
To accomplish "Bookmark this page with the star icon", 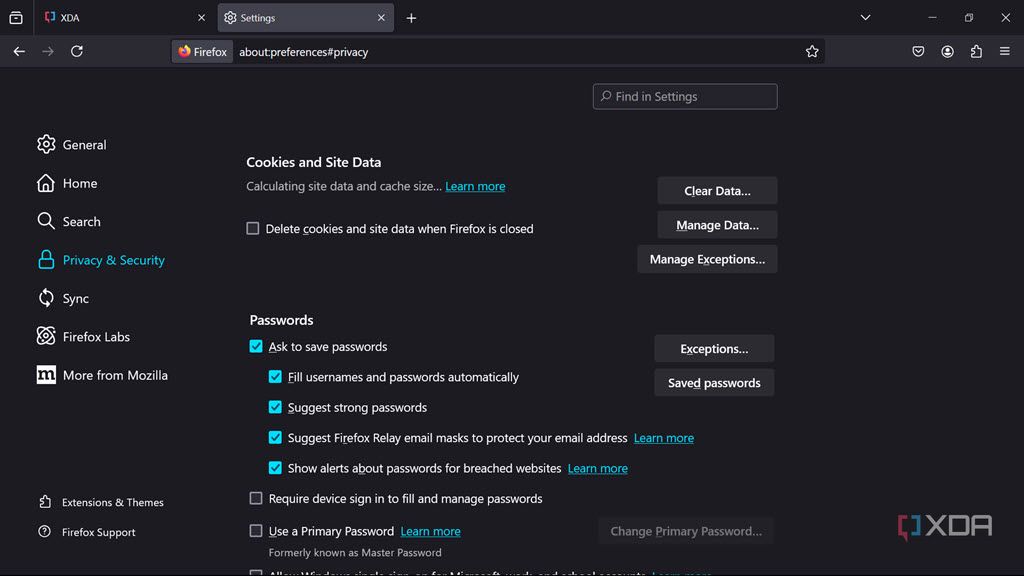I will [x=812, y=52].
